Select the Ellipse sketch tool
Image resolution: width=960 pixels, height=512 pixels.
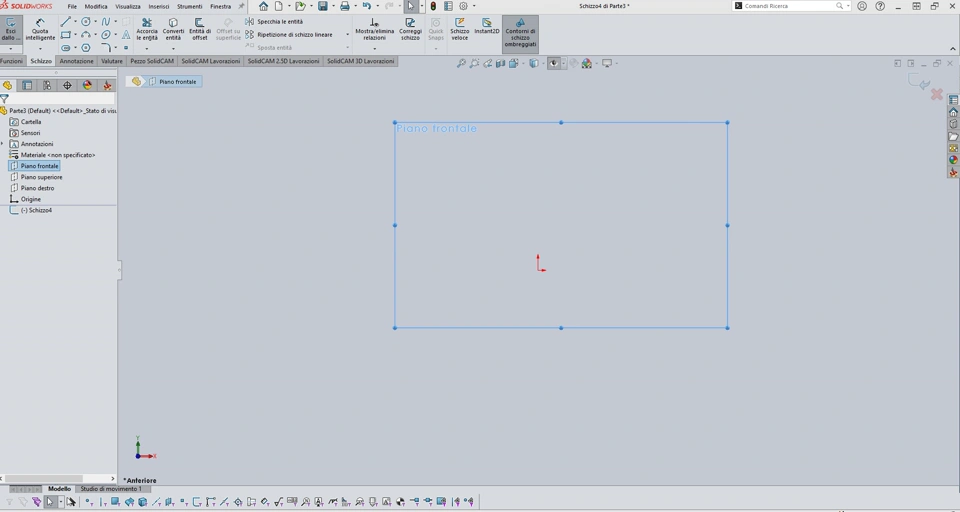click(106, 35)
